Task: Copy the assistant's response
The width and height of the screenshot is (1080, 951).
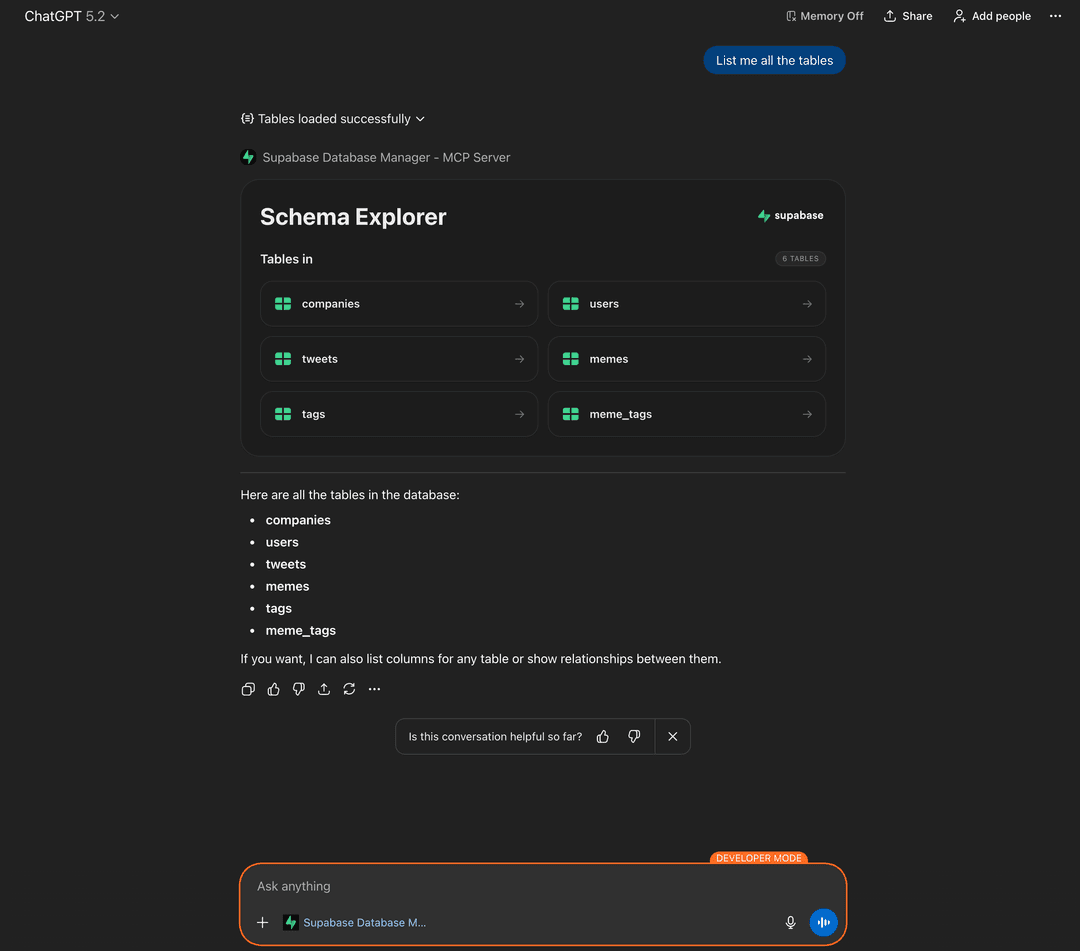Action: pos(248,689)
